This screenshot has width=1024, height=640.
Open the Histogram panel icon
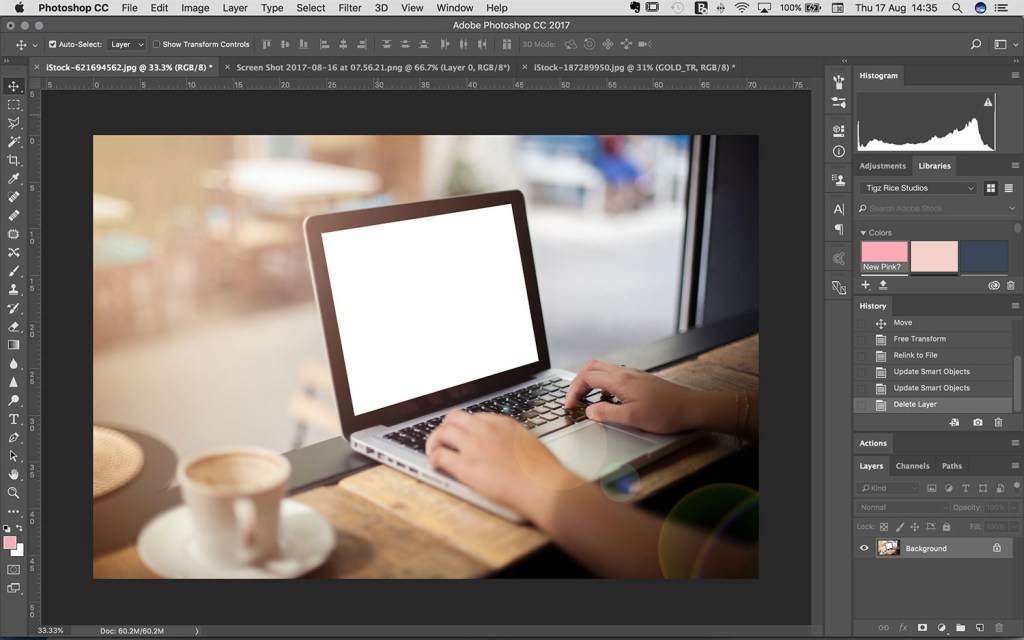coord(878,75)
